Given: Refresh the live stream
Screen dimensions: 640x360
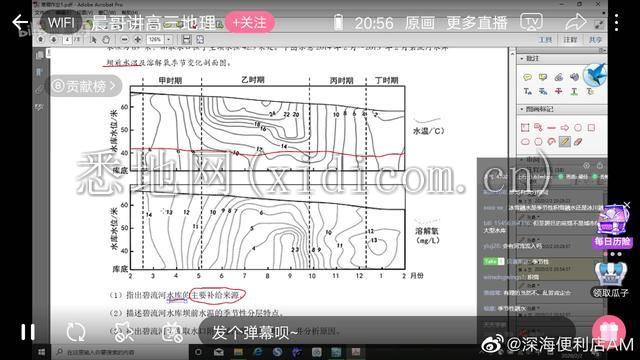Looking at the screenshot, I should 76,332.
